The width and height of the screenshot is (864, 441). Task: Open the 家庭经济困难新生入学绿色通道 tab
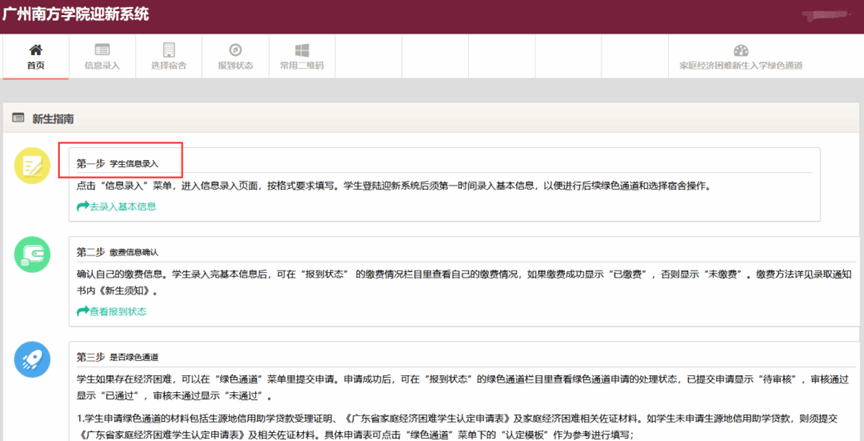(740, 50)
